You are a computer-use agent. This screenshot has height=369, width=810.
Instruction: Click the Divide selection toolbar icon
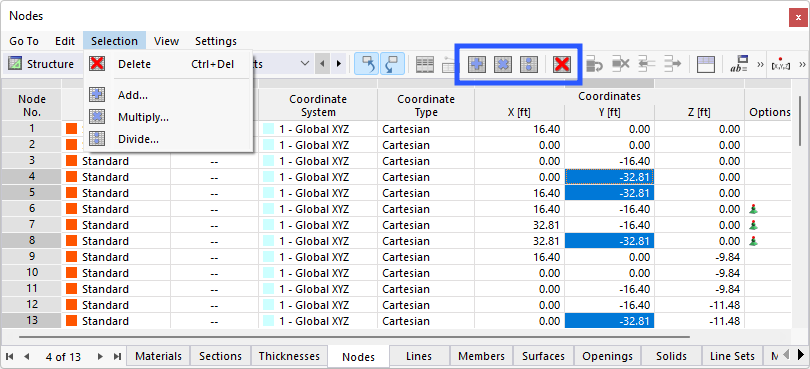(x=529, y=65)
